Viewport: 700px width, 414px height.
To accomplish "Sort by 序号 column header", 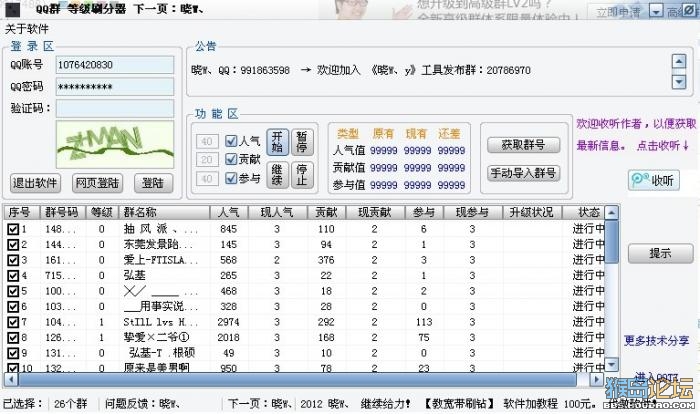I will (x=22, y=212).
